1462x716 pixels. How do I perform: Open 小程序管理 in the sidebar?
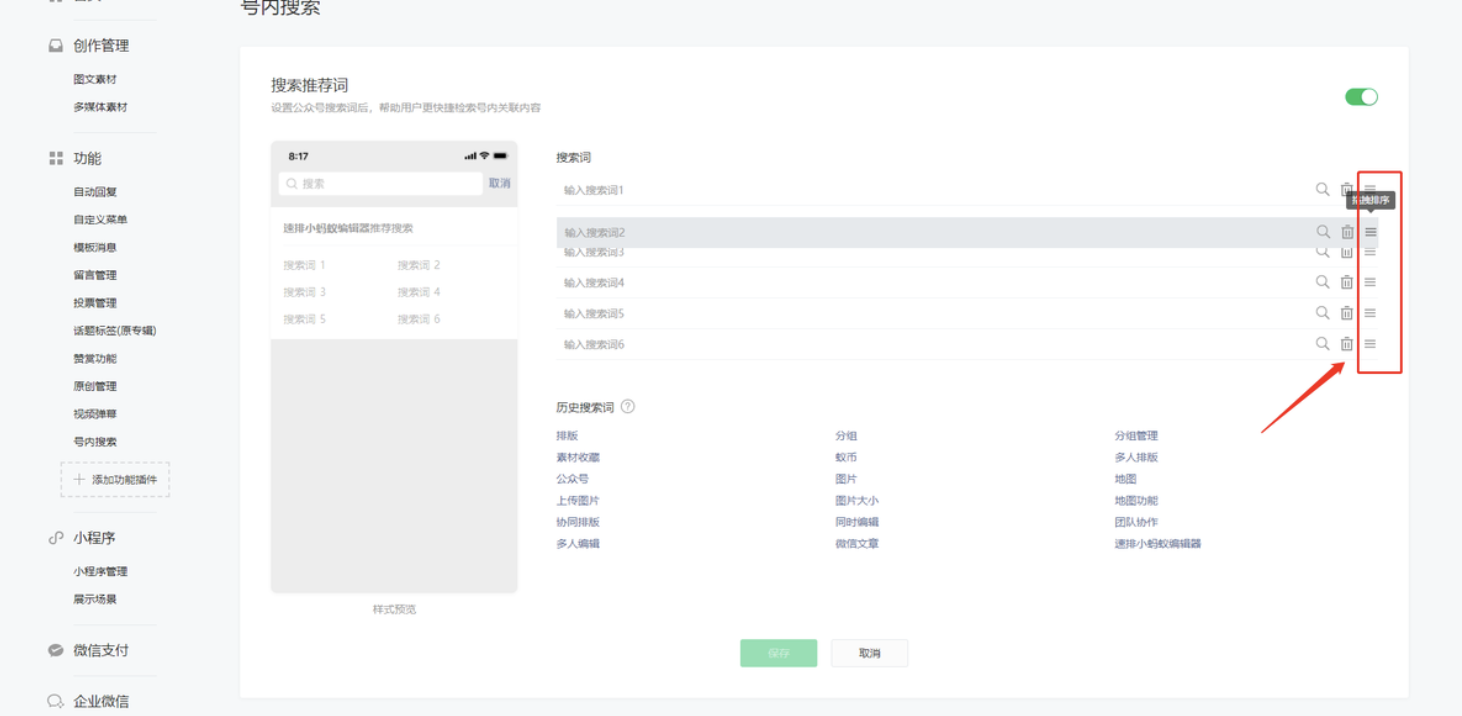(100, 572)
